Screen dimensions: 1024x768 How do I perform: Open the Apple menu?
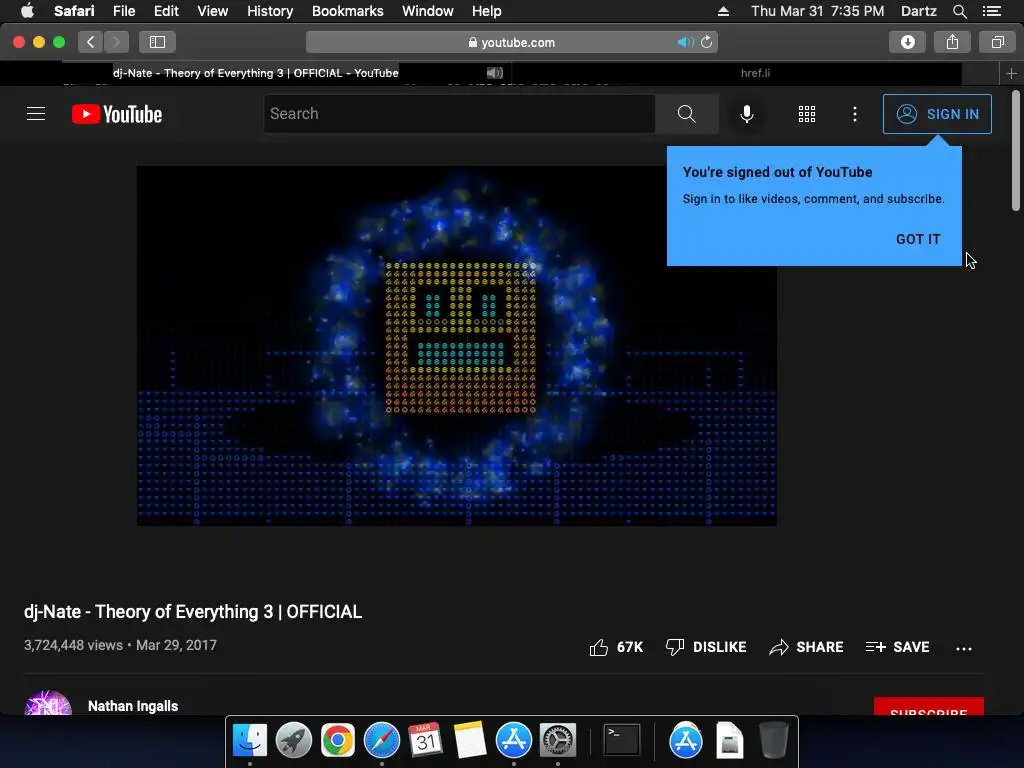tap(27, 11)
